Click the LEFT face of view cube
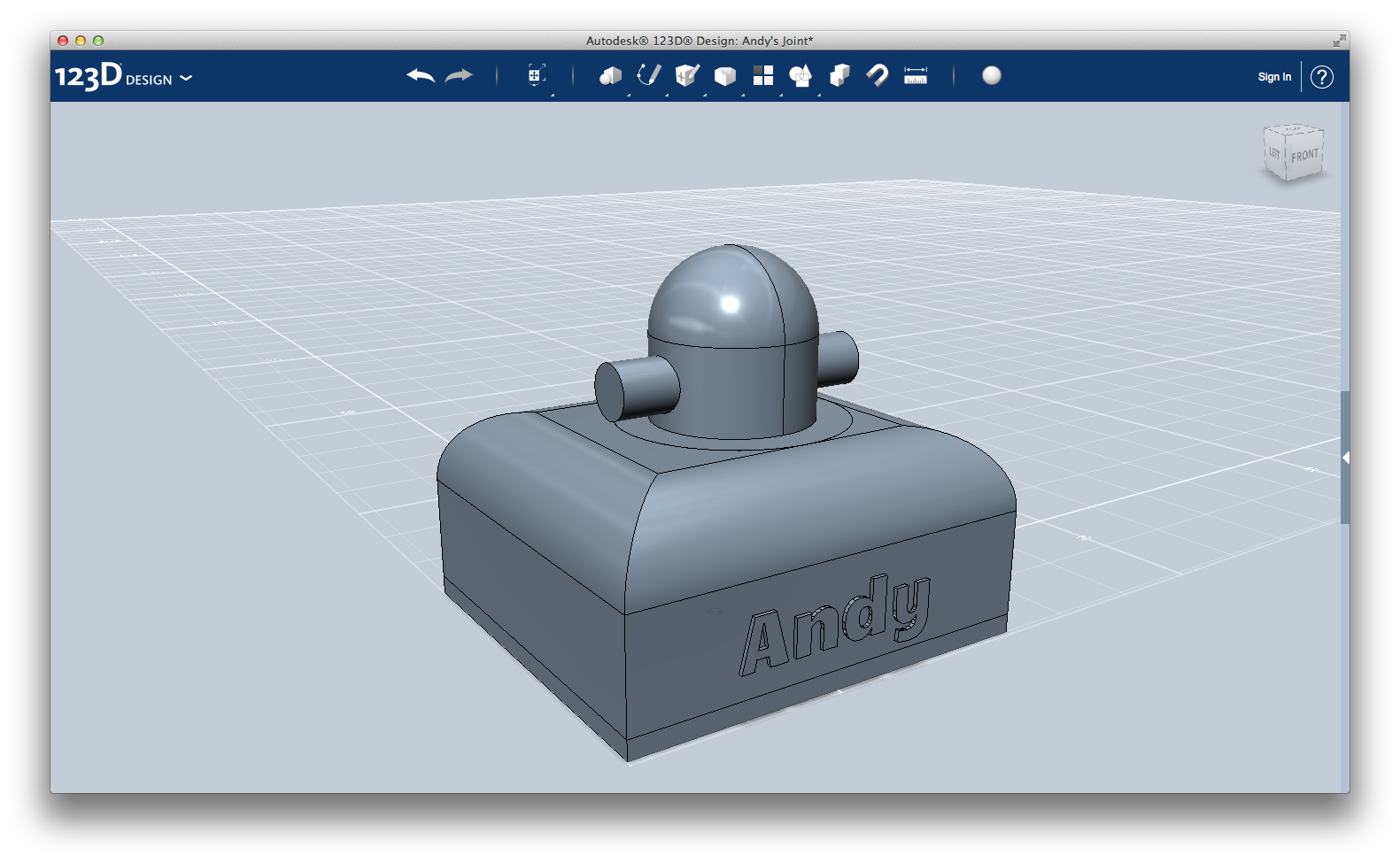 tap(1274, 153)
